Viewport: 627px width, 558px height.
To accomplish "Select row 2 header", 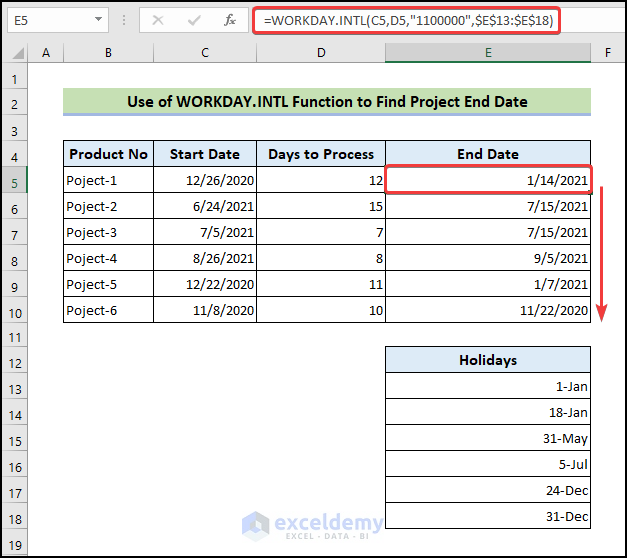I will [x=15, y=104].
